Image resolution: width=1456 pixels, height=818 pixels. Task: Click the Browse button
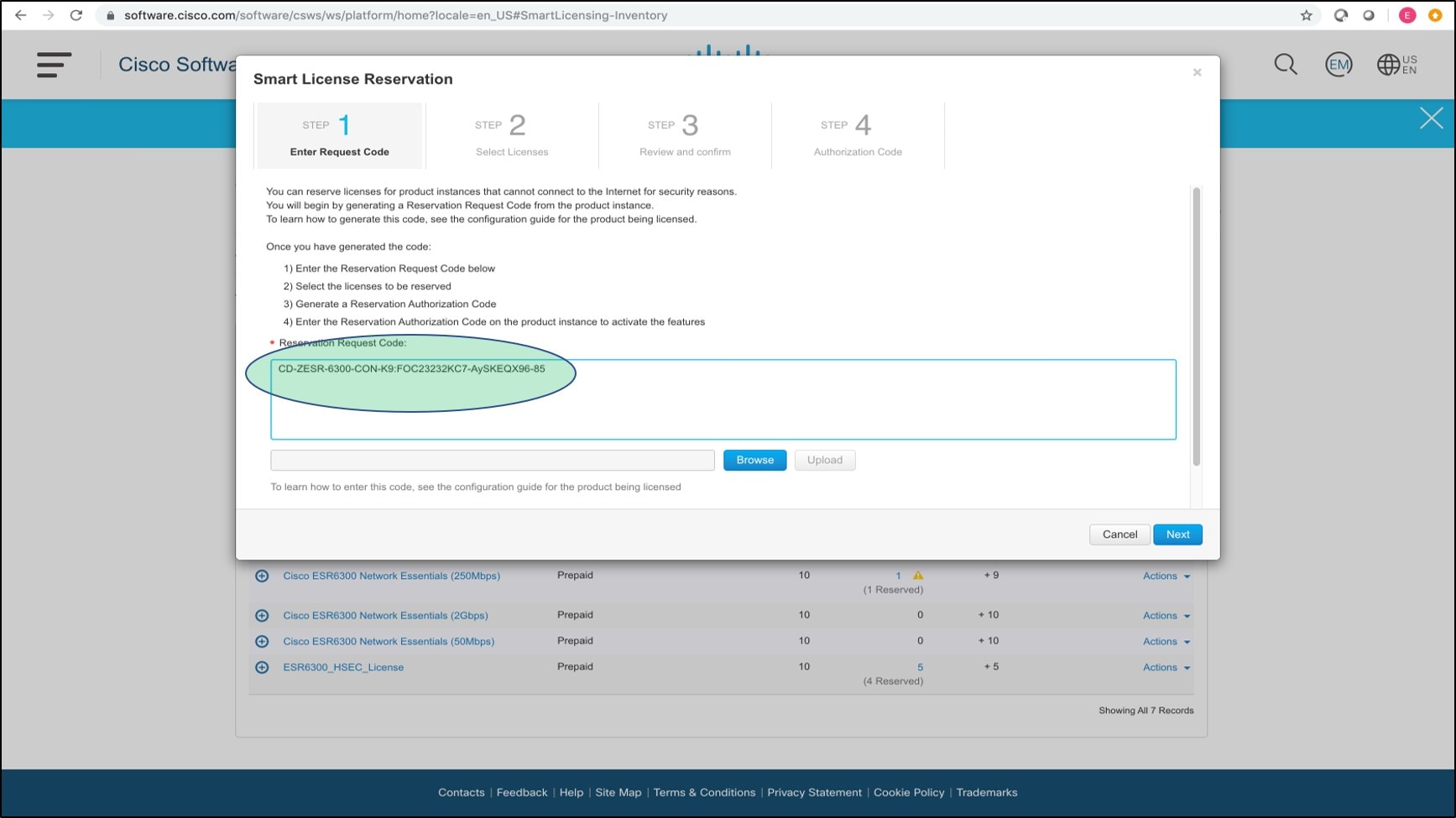coord(754,461)
